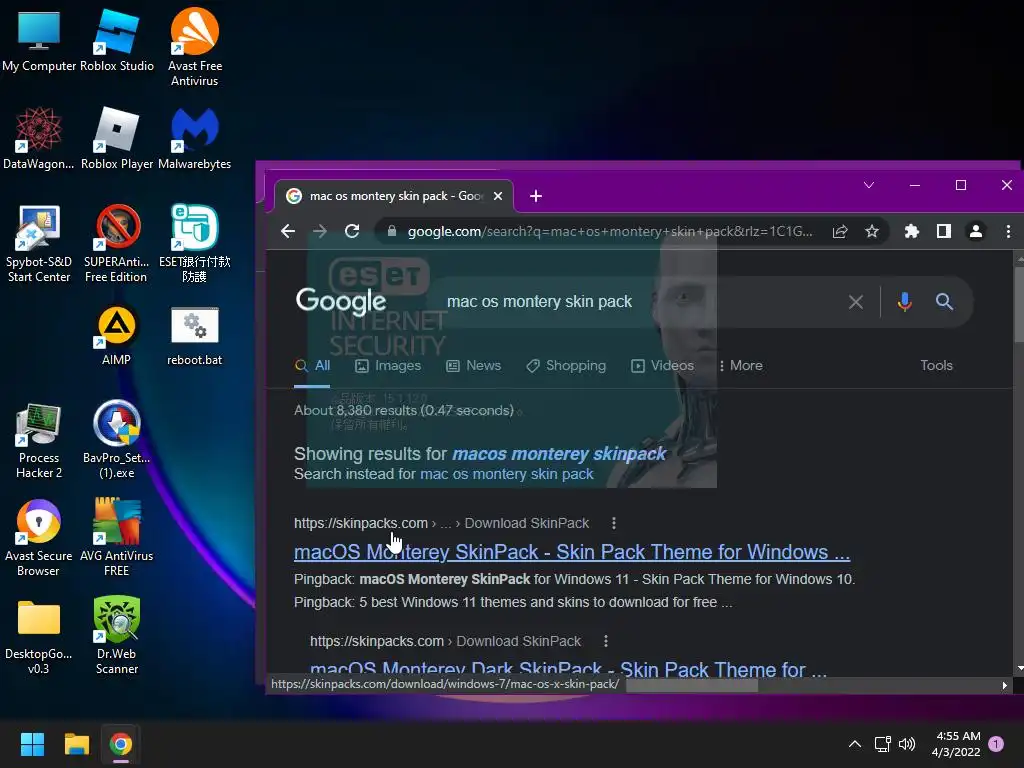Show hidden system tray icons

tap(854, 744)
